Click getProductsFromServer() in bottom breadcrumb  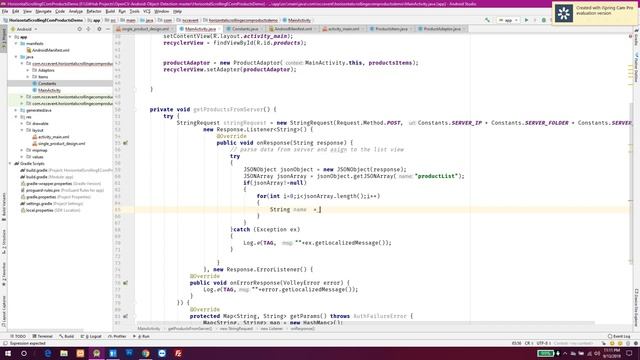click(190, 329)
